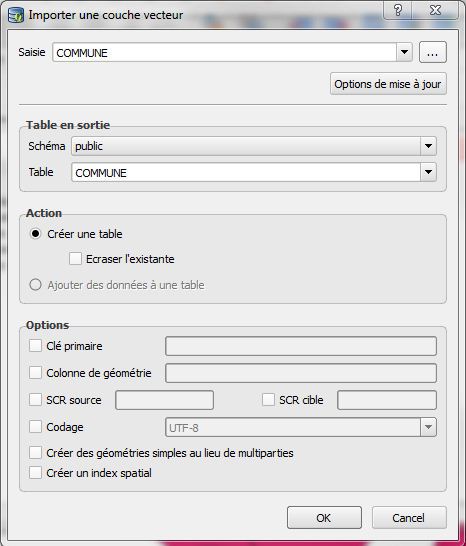
Task: Enable the SCR source checkbox
Action: (35, 399)
